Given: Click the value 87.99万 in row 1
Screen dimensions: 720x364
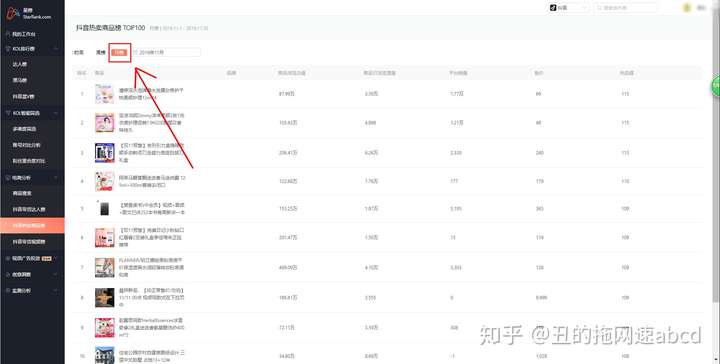Looking at the screenshot, I should point(288,94).
